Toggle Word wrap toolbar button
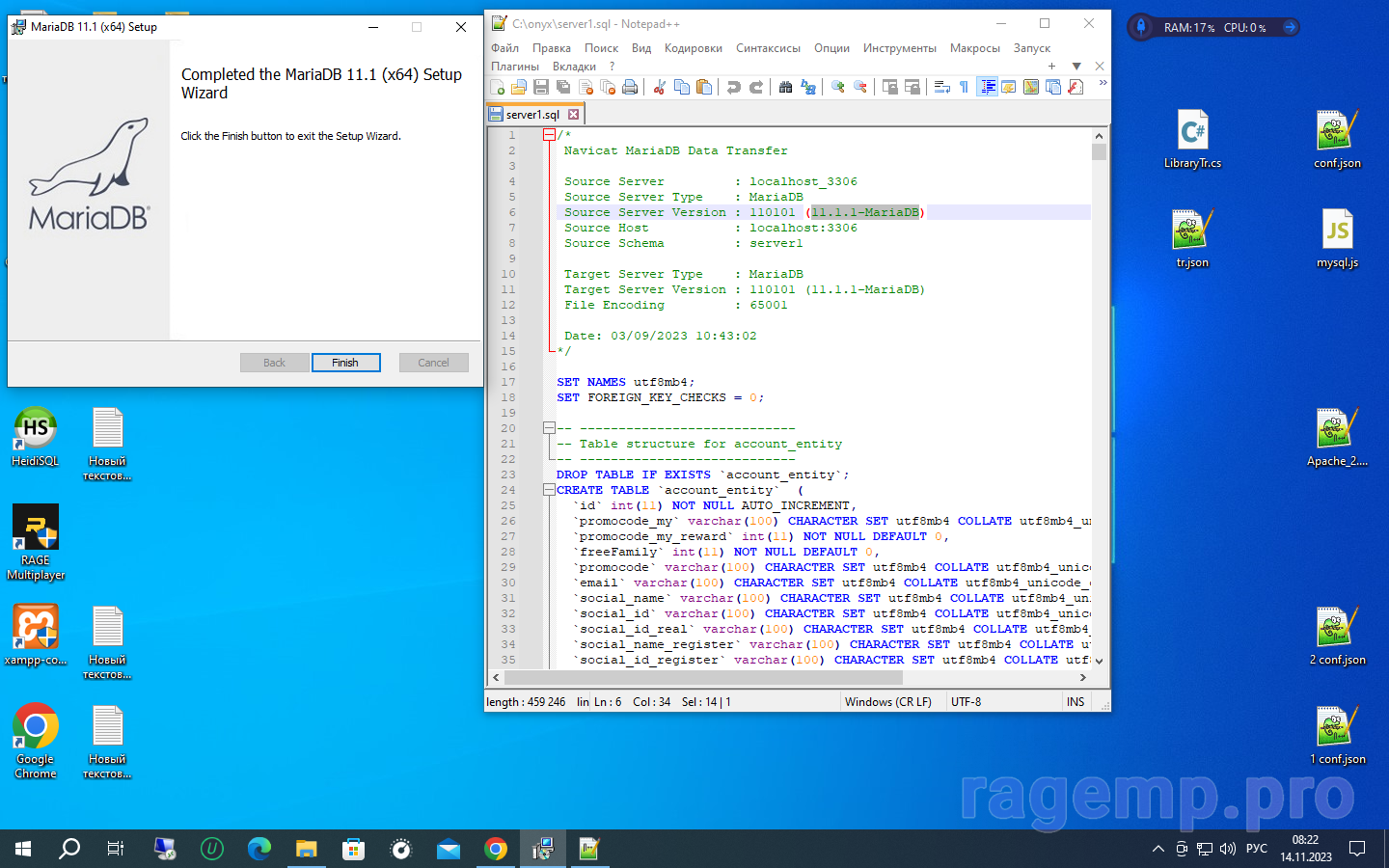 coord(942,87)
